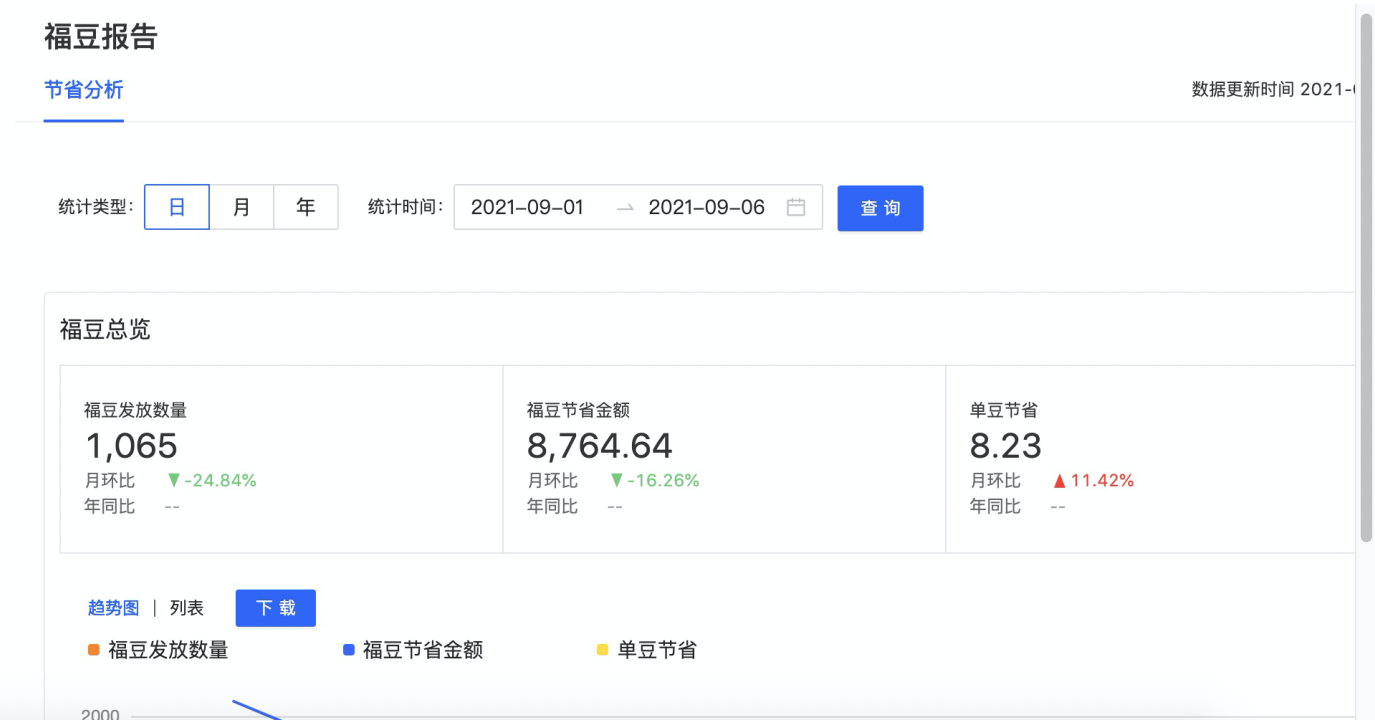Click the 2000 axis label on chart

(x=100, y=714)
